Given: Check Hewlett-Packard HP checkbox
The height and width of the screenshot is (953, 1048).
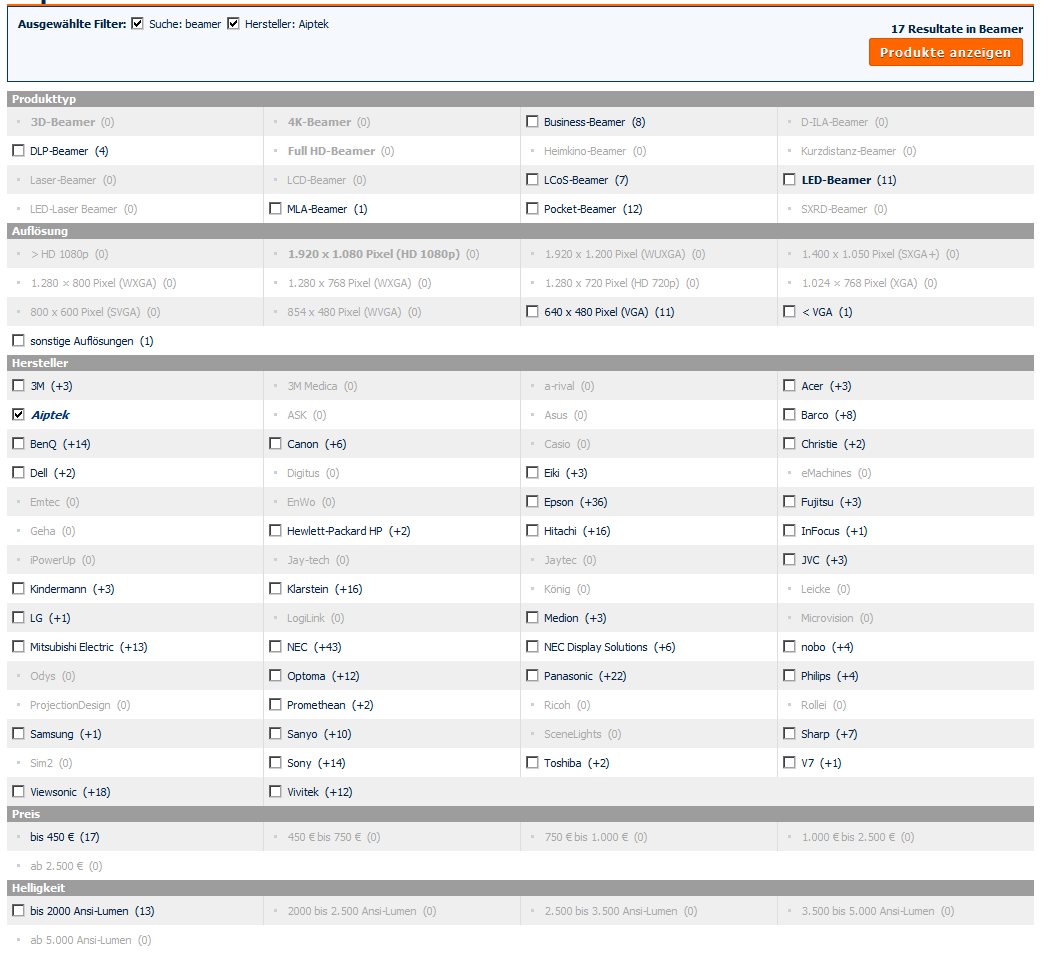Looking at the screenshot, I should [x=275, y=531].
